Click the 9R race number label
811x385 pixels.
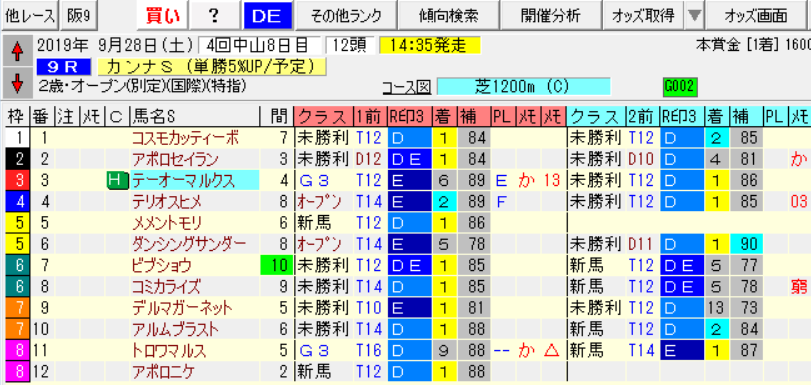[64, 67]
